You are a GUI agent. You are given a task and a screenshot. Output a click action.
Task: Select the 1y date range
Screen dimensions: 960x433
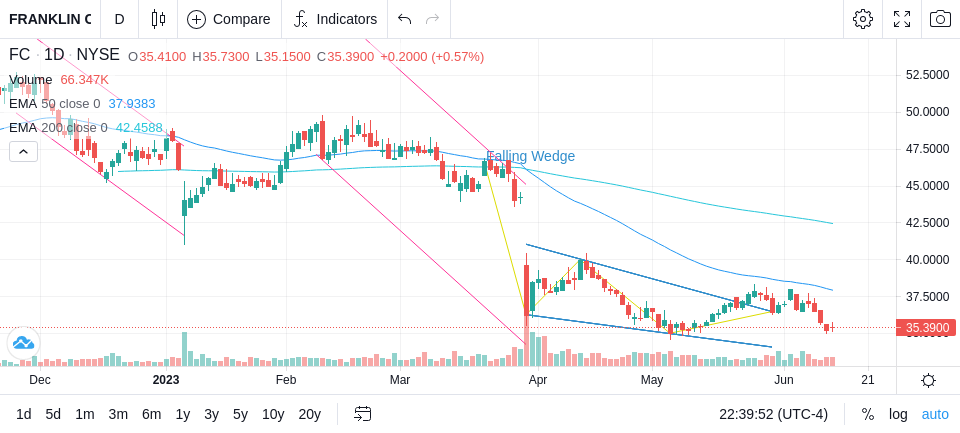click(x=182, y=414)
